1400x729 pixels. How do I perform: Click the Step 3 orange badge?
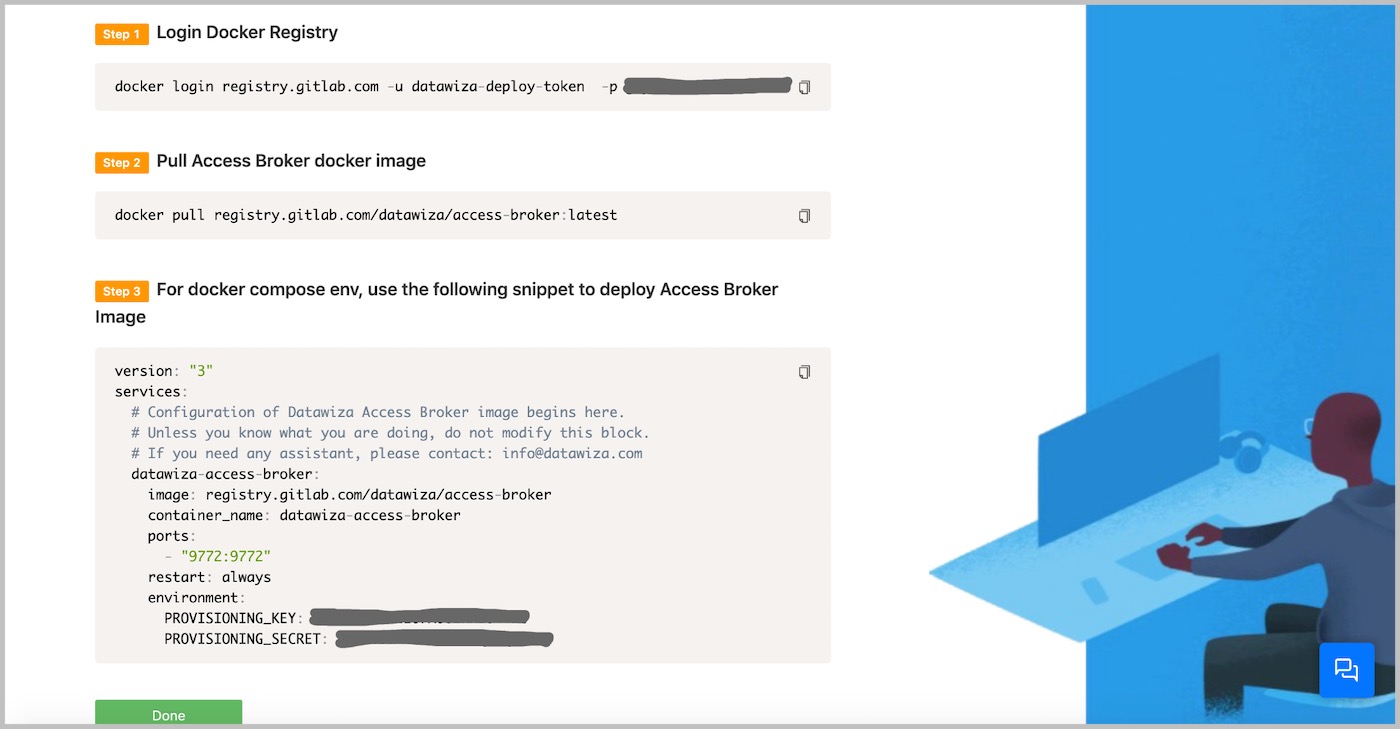click(x=122, y=291)
